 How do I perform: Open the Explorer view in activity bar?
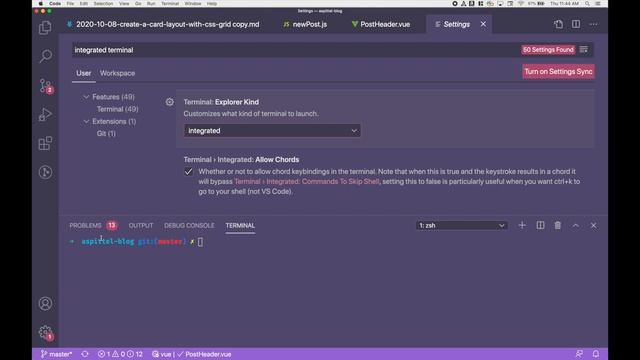click(x=45, y=28)
